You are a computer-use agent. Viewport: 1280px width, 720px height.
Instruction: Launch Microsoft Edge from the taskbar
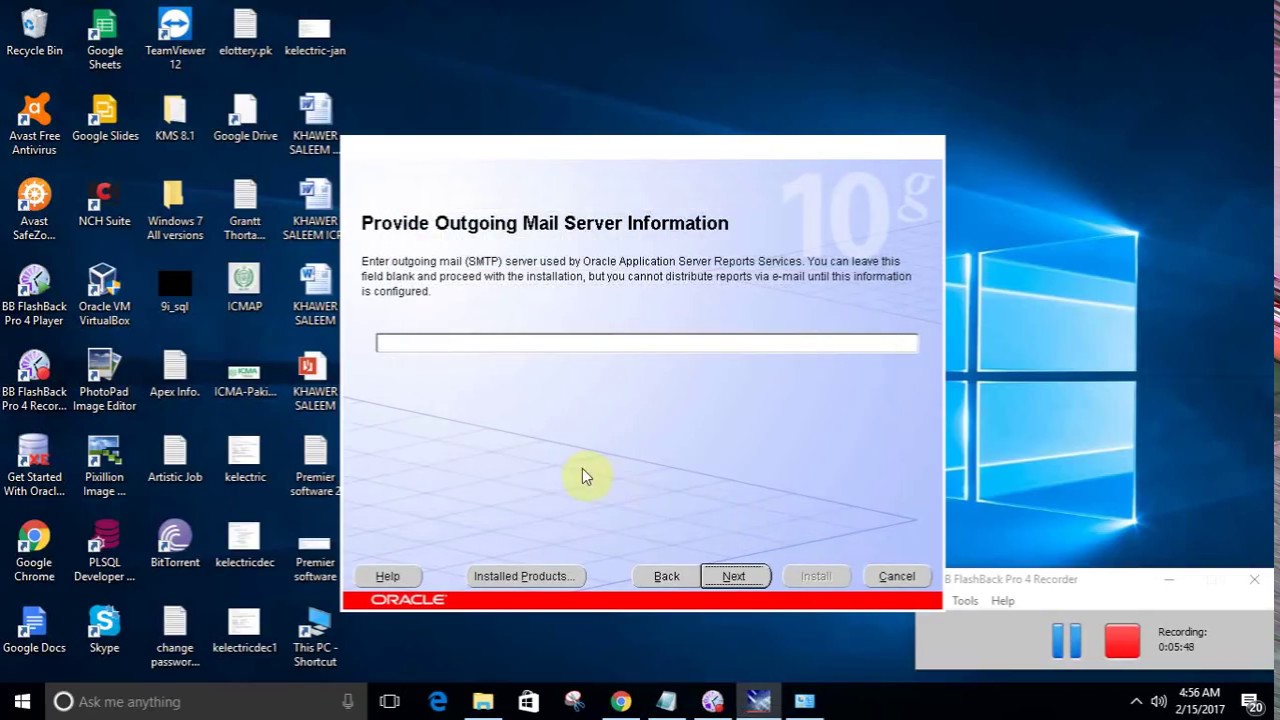(x=438, y=702)
